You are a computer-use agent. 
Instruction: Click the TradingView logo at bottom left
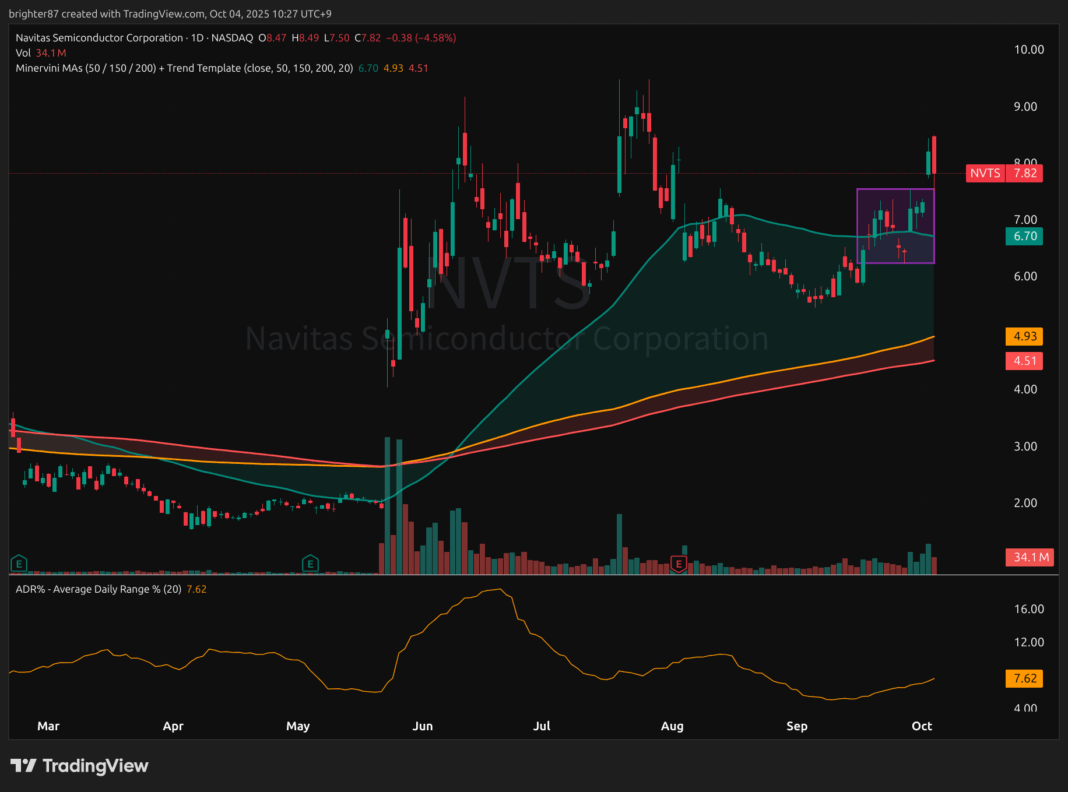point(79,766)
